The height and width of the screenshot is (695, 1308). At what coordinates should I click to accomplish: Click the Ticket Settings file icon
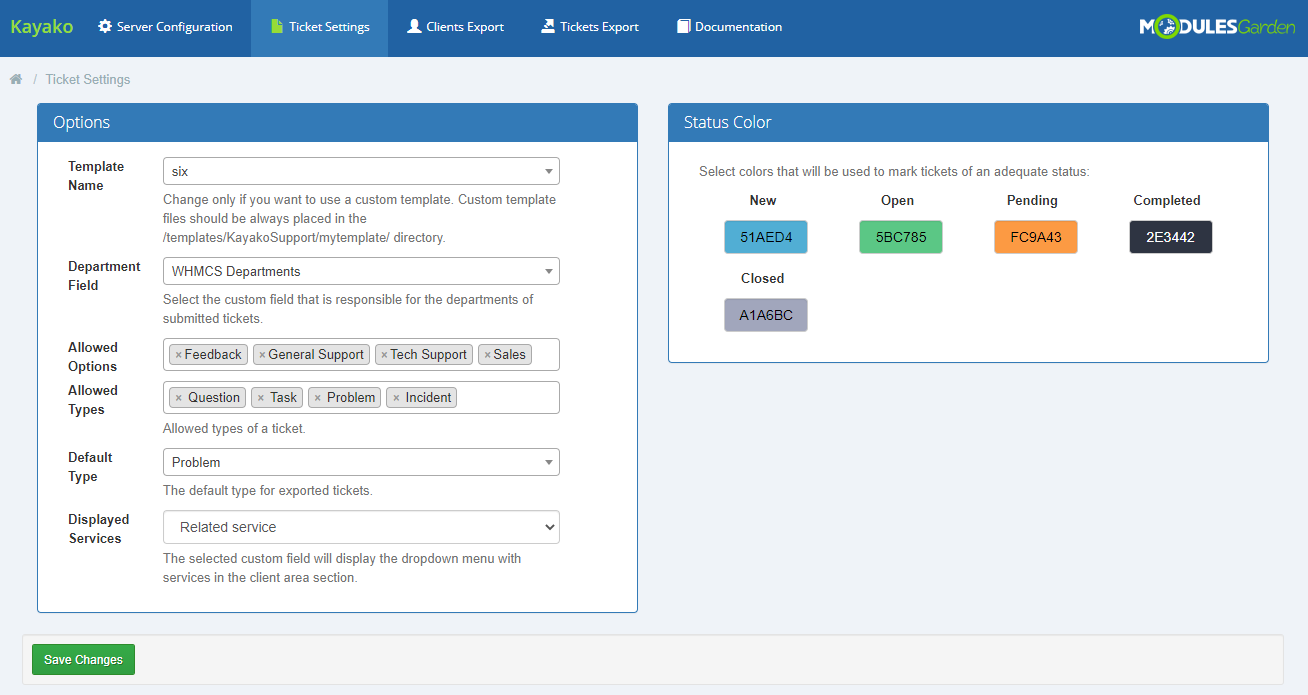click(x=277, y=27)
